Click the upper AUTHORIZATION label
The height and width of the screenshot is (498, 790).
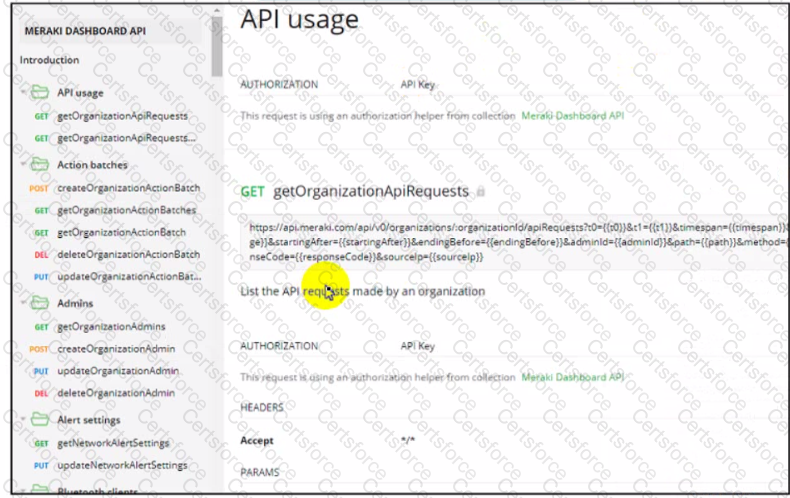click(279, 84)
